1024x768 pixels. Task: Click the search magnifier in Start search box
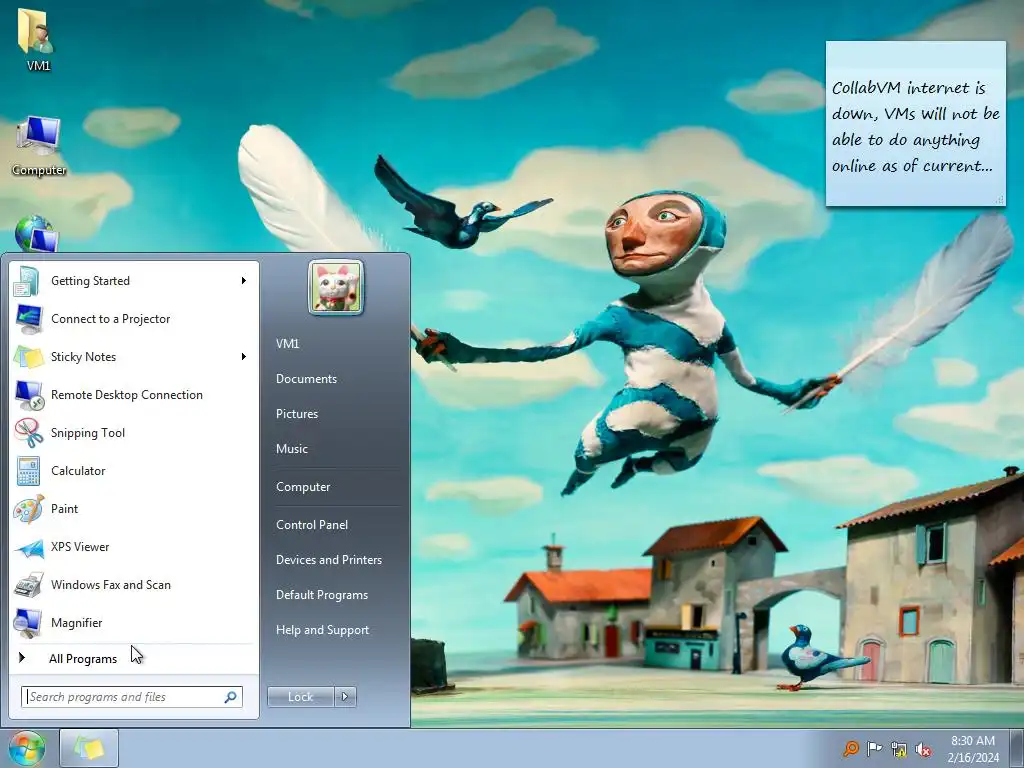(231, 697)
